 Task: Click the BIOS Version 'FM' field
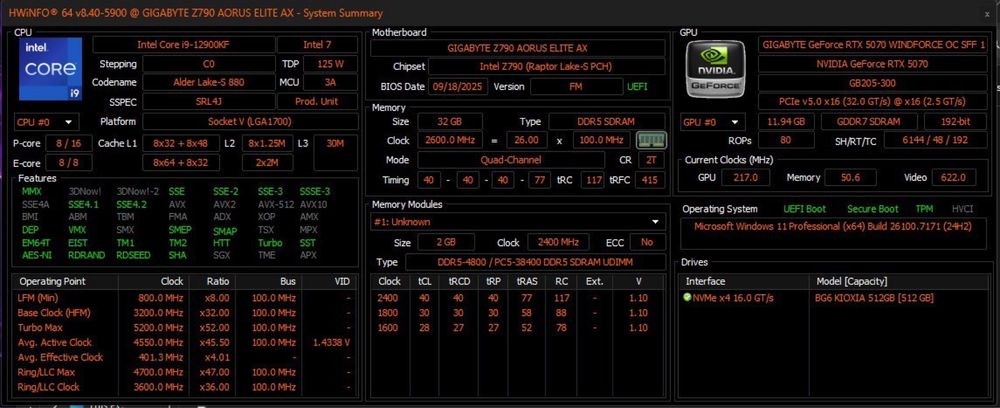point(575,86)
